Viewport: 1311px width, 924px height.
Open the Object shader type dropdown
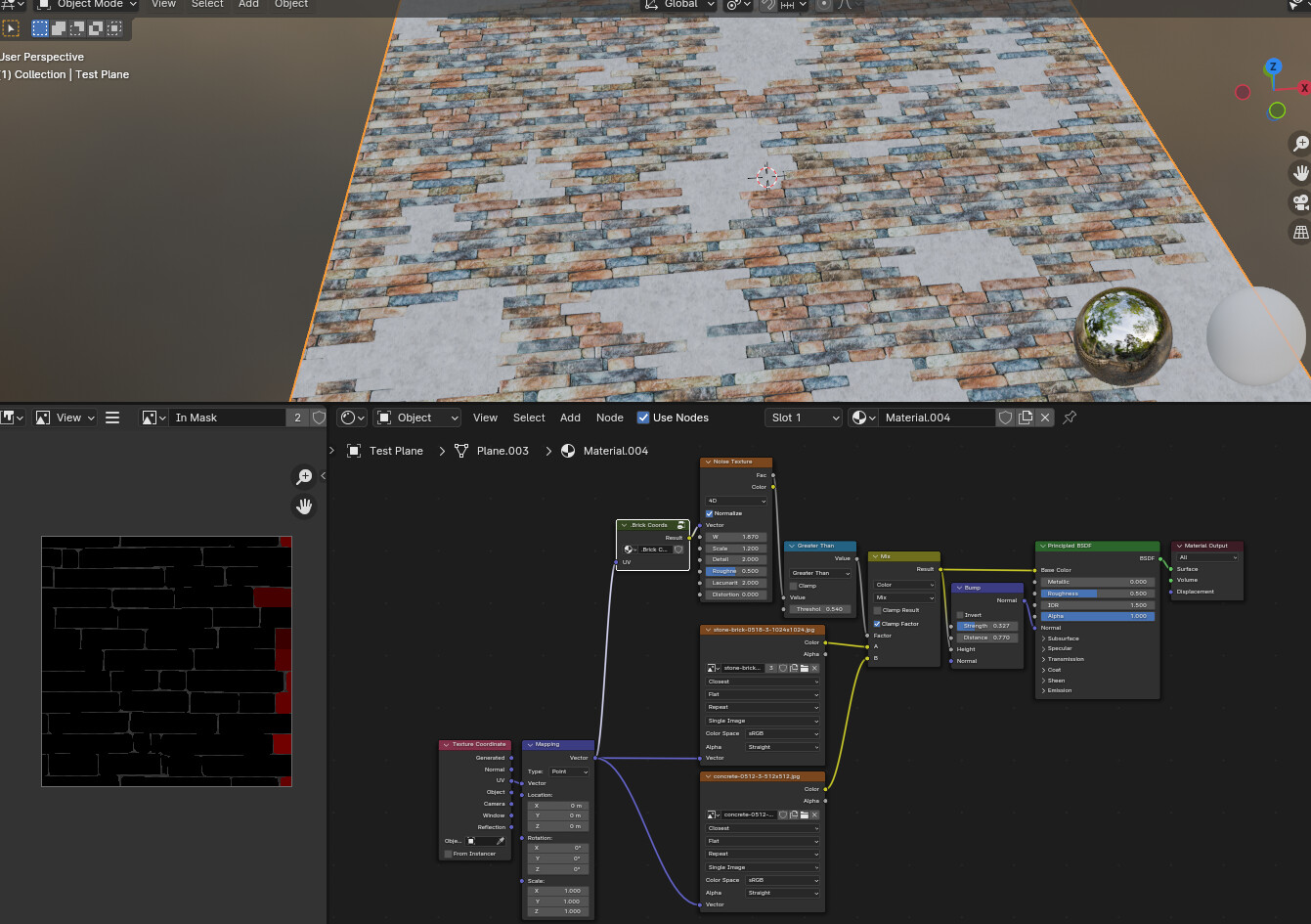pos(417,418)
